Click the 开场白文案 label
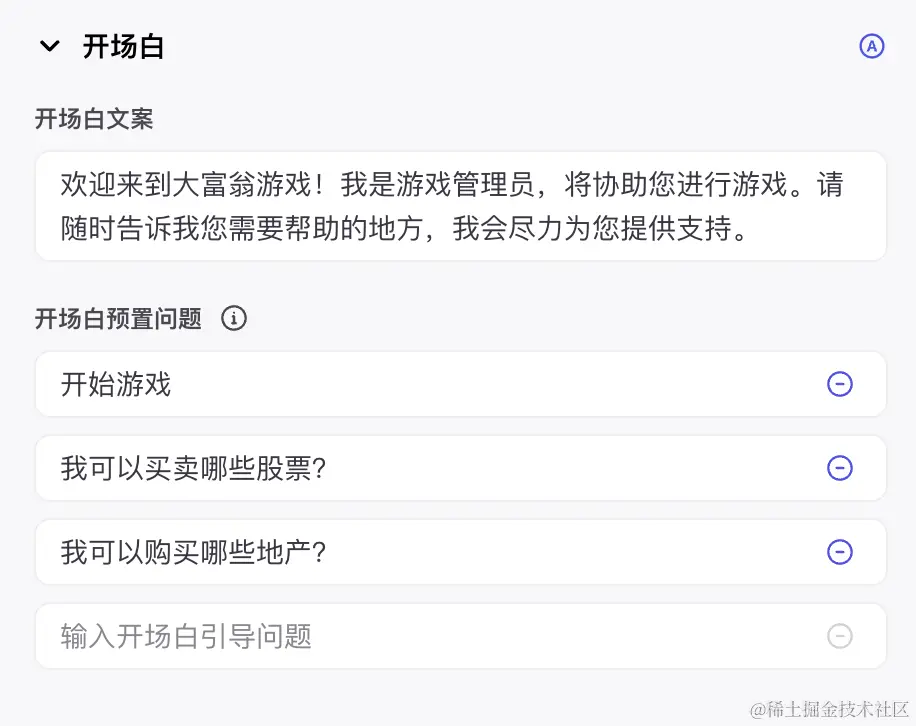 pos(93,119)
